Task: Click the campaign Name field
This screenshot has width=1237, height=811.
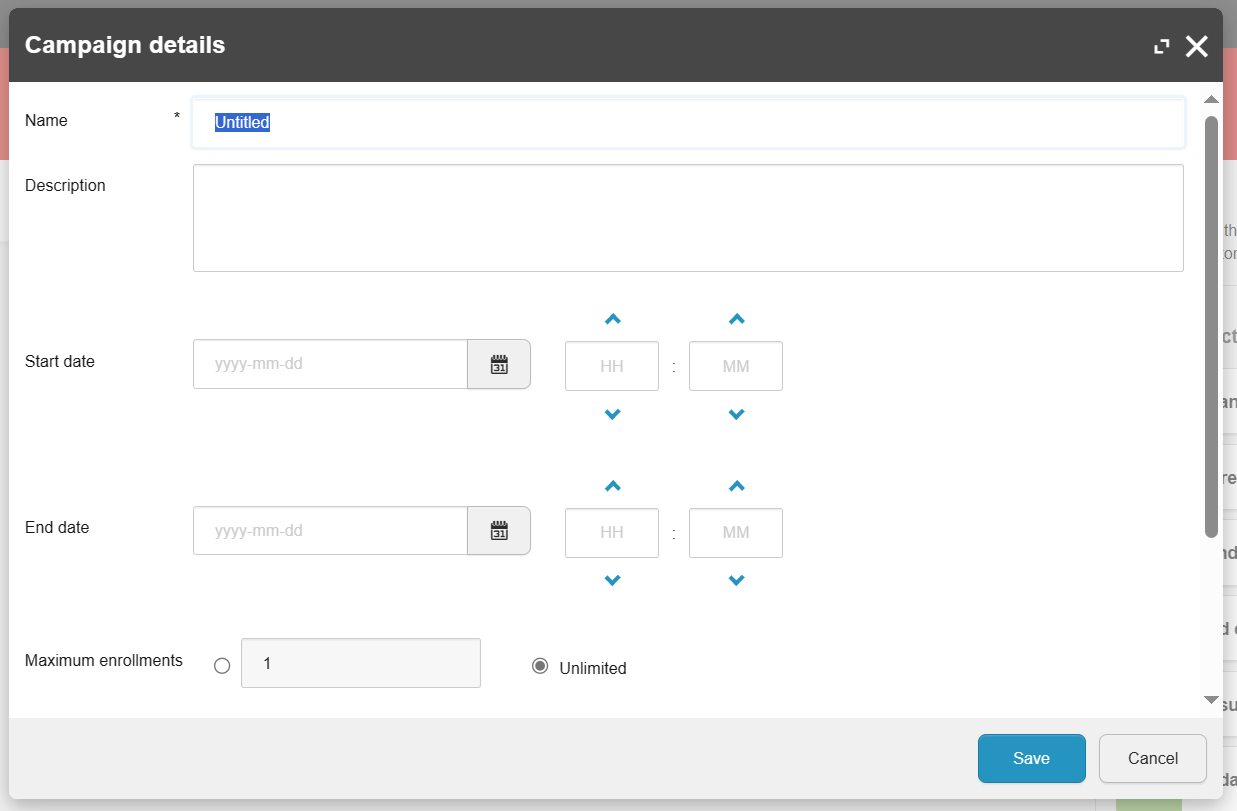Action: [688, 122]
